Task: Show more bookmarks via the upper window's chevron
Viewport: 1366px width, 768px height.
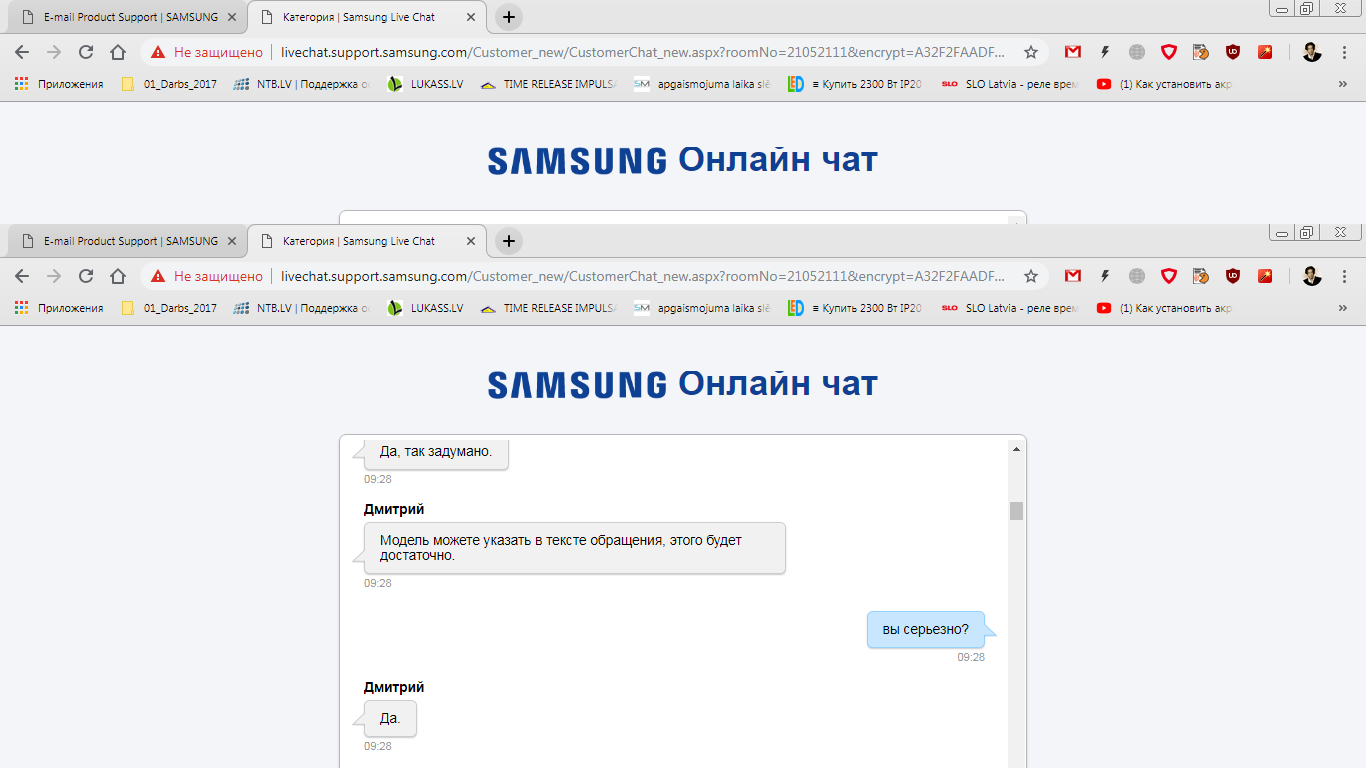Action: 1342,84
